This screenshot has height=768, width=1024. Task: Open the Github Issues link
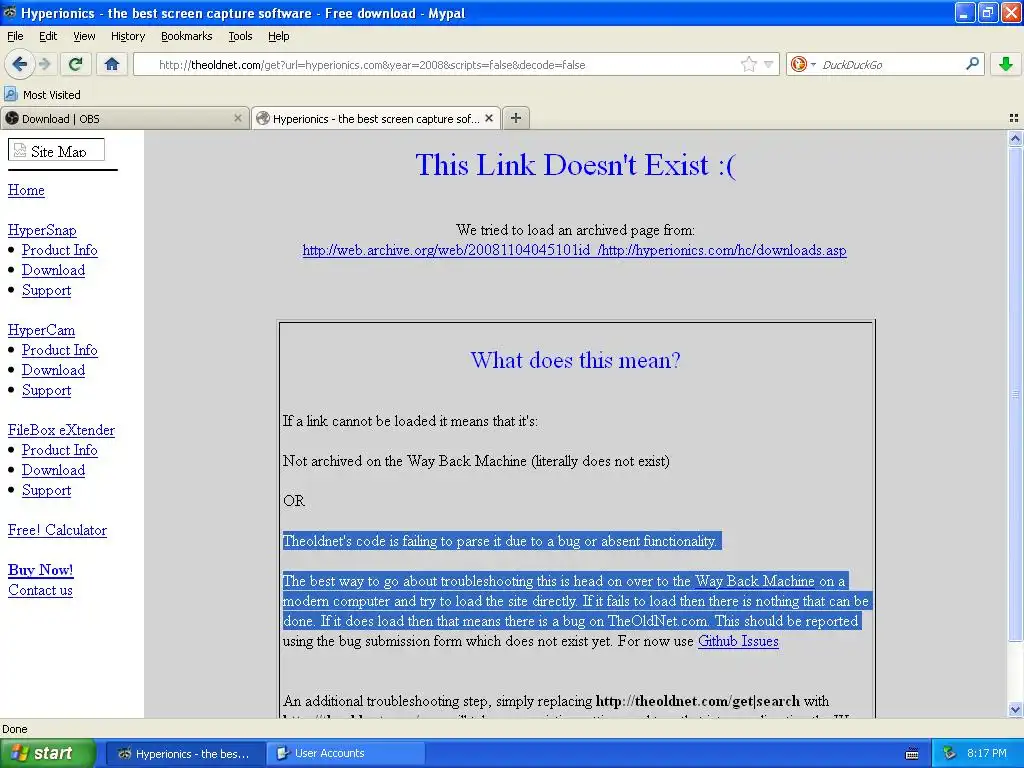click(x=738, y=641)
